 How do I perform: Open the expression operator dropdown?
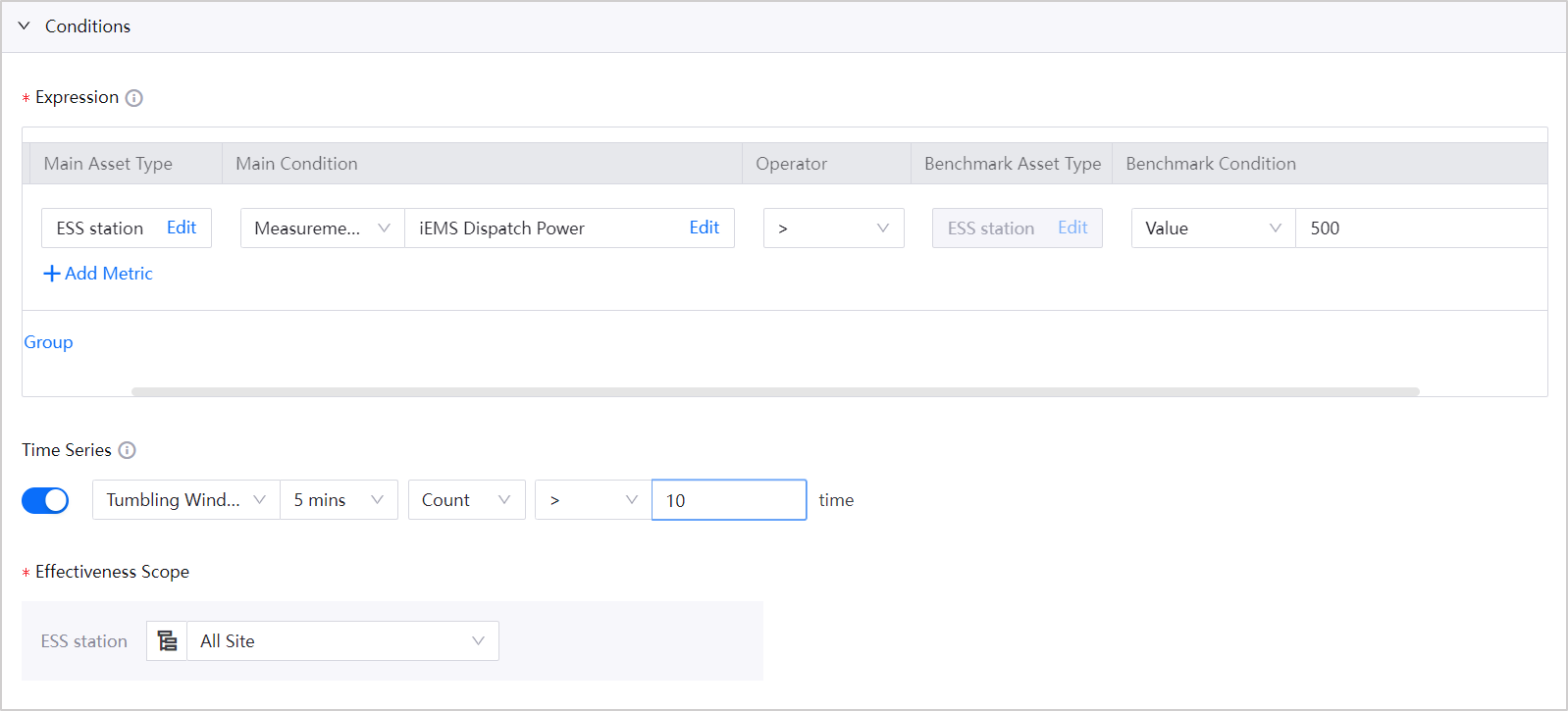pyautogui.click(x=833, y=229)
